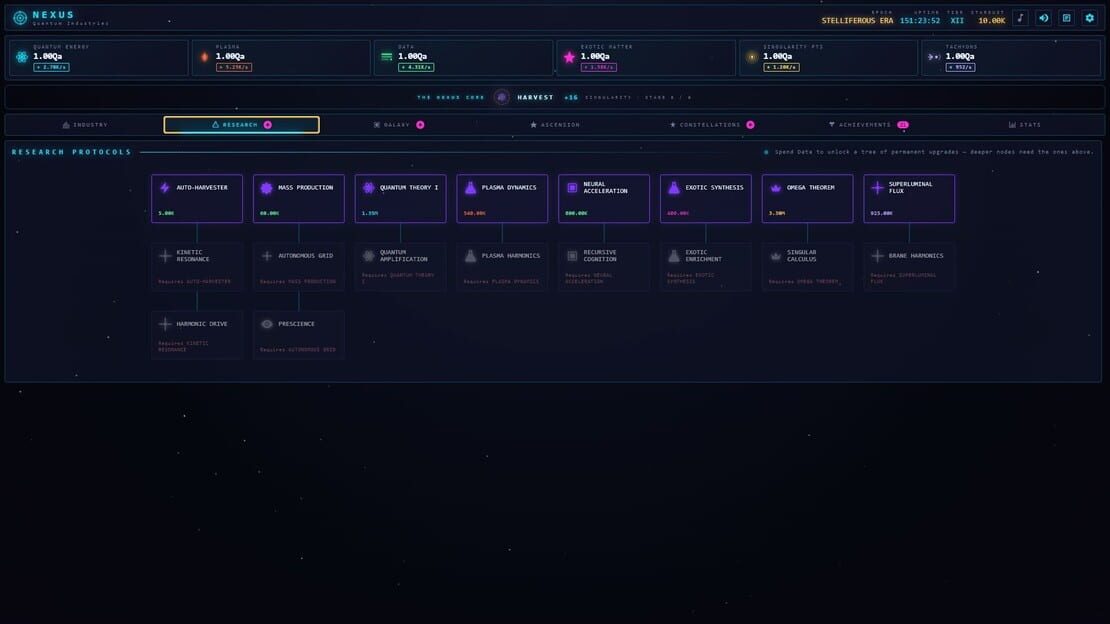Image resolution: width=1110 pixels, height=624 pixels.
Task: Select the Research tab
Action: click(241, 125)
